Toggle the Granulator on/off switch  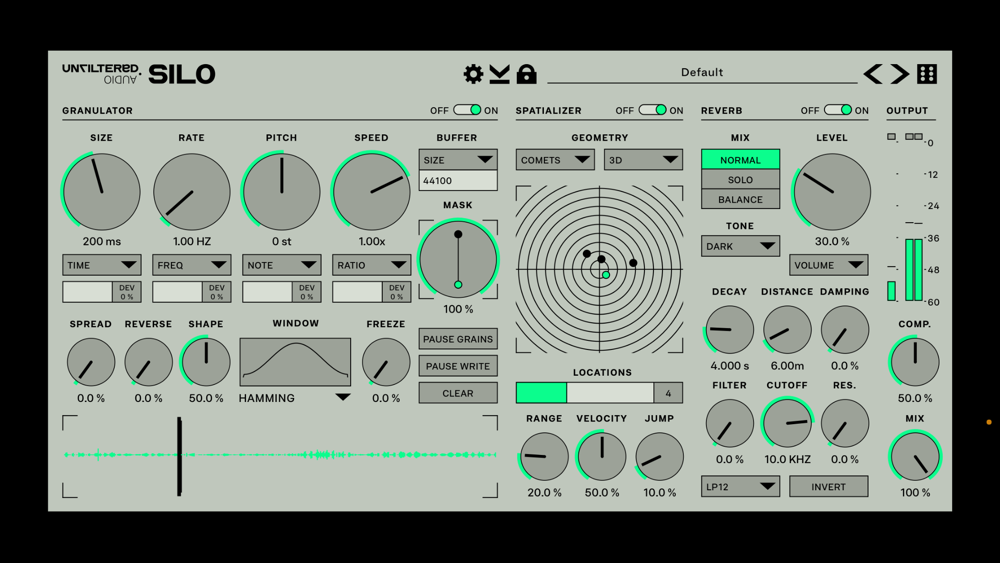click(467, 110)
